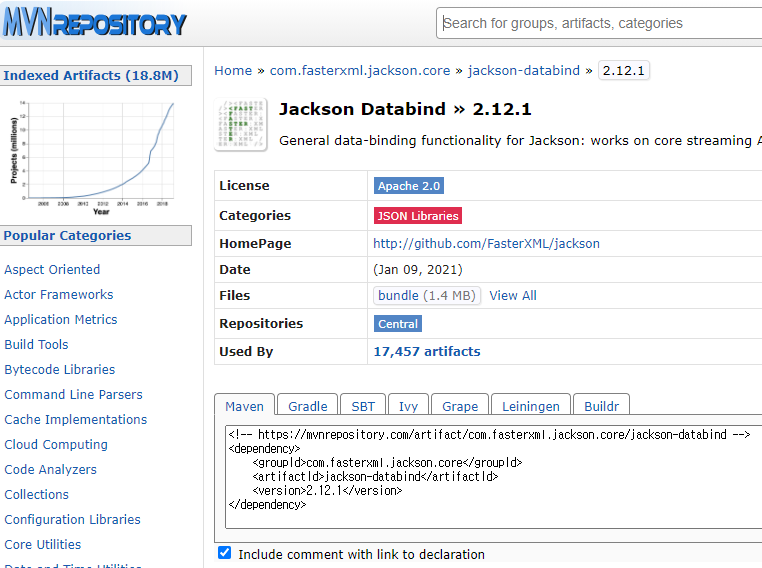Open Actor Frameworks category

[58, 294]
